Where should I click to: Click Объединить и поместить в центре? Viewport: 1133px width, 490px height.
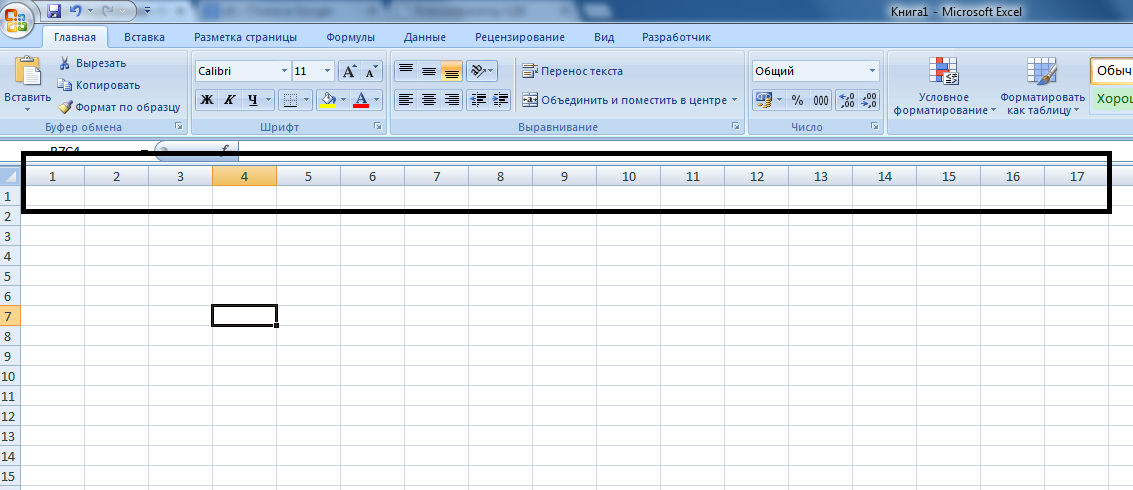pyautogui.click(x=625, y=100)
